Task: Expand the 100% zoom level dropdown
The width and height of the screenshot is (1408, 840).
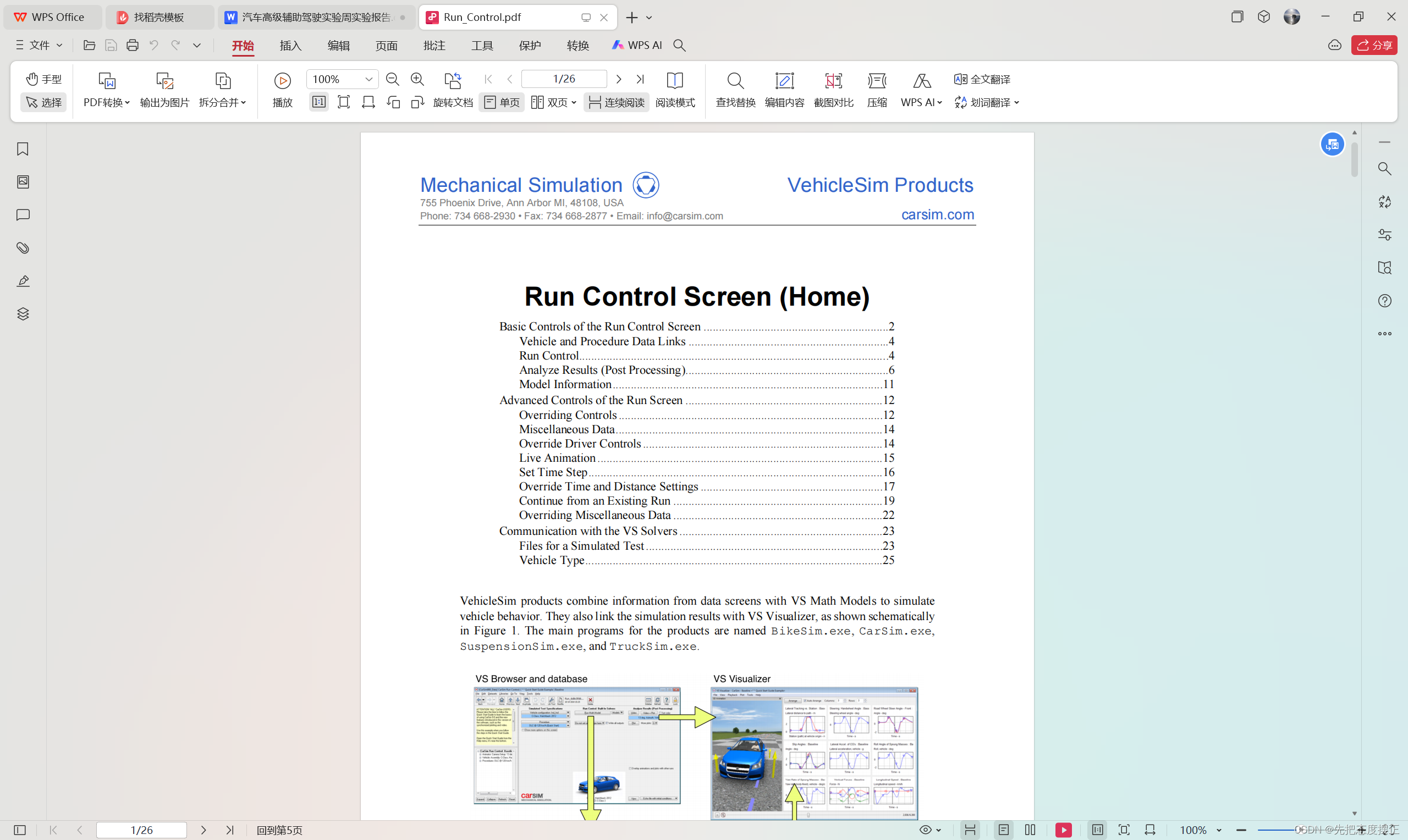Action: 369,79
